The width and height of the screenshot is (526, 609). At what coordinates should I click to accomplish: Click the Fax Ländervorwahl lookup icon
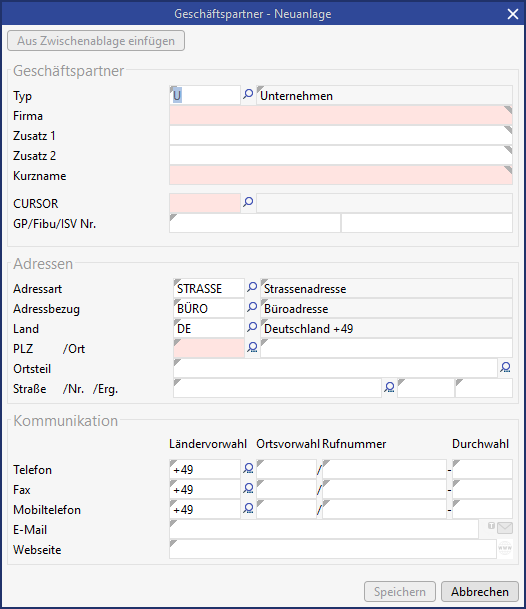click(x=248, y=489)
